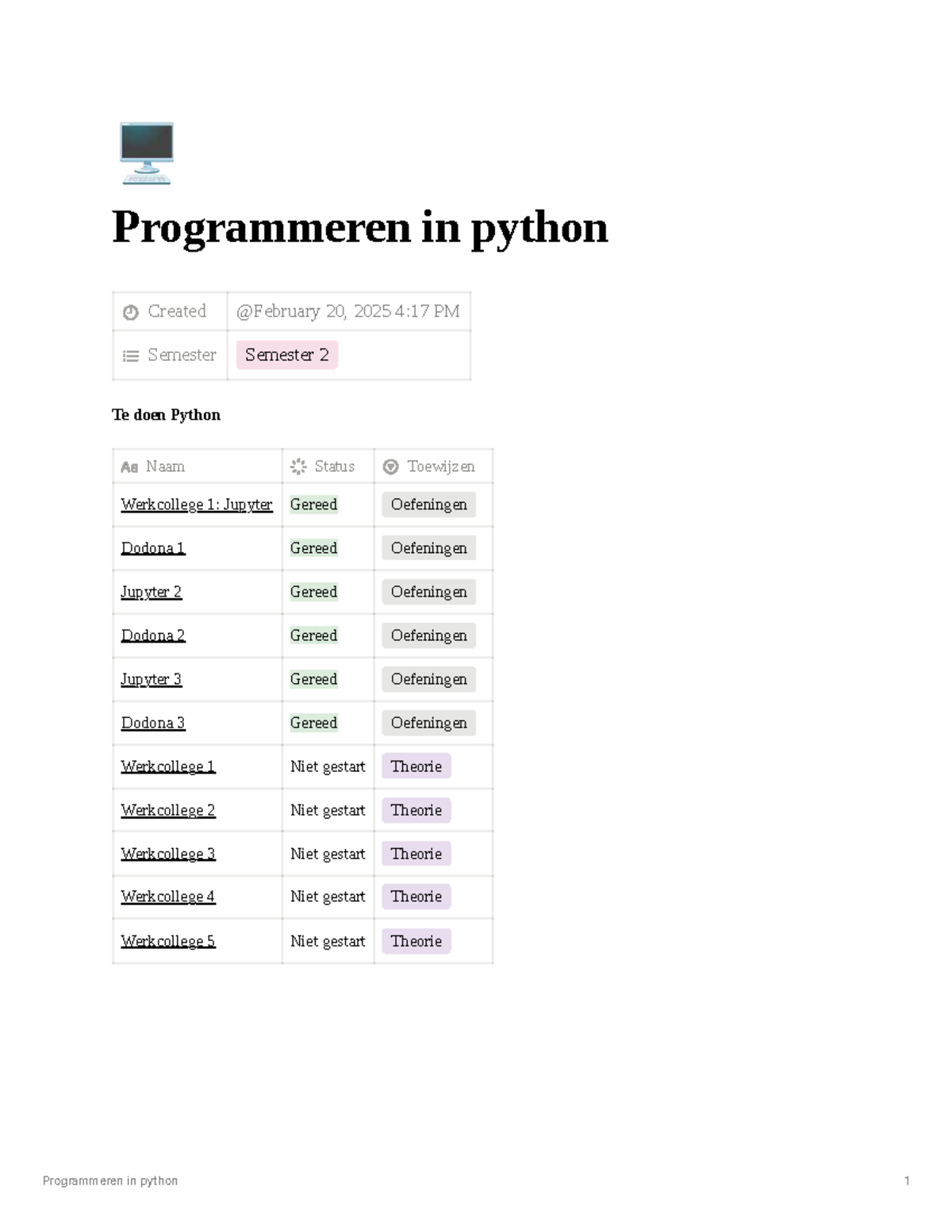Open the Werkcollege 5 link

click(168, 941)
